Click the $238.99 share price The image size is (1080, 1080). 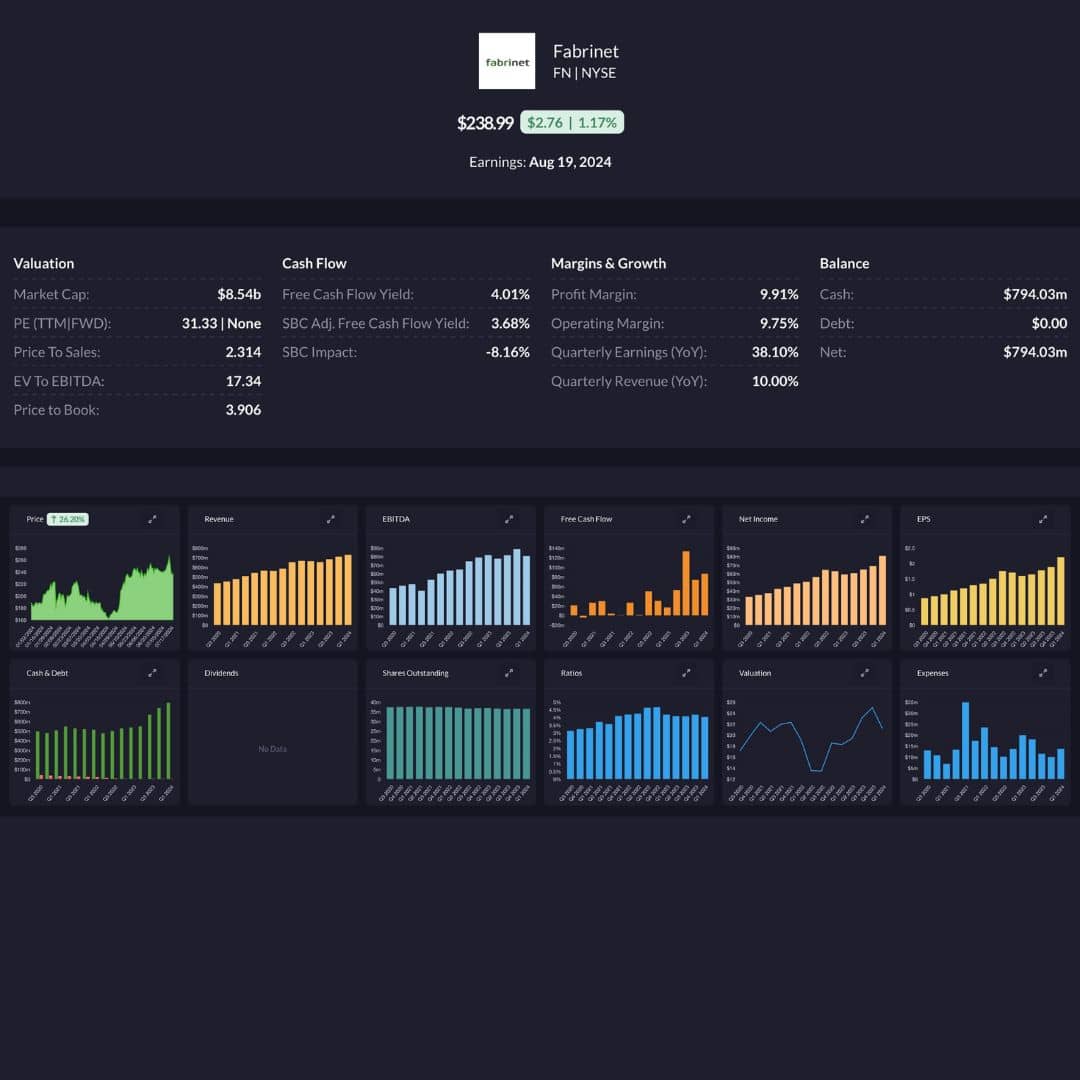point(486,123)
